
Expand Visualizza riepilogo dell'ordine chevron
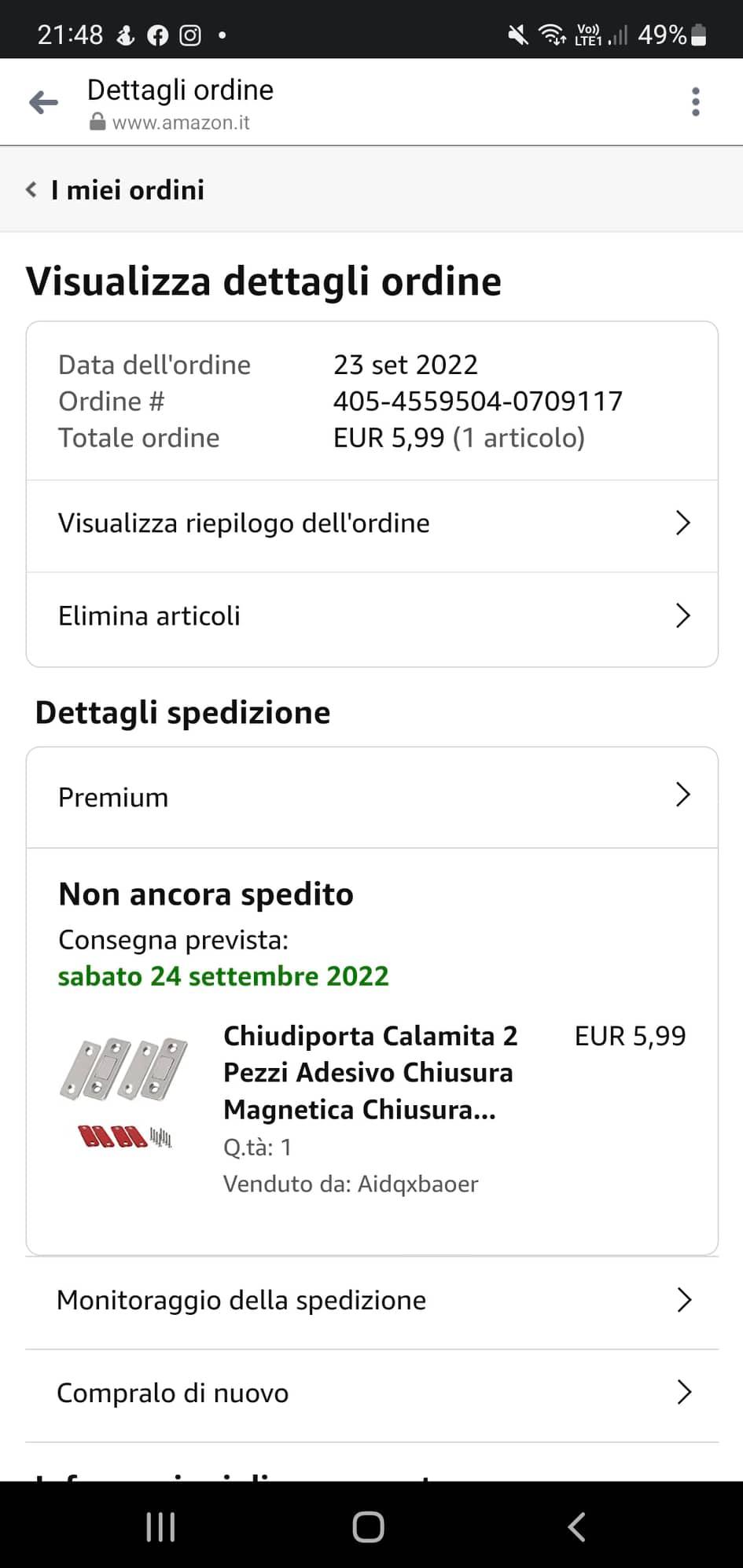682,523
